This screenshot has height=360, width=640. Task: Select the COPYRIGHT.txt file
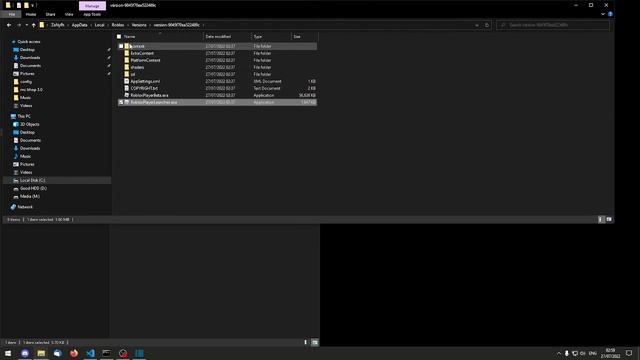pos(144,88)
